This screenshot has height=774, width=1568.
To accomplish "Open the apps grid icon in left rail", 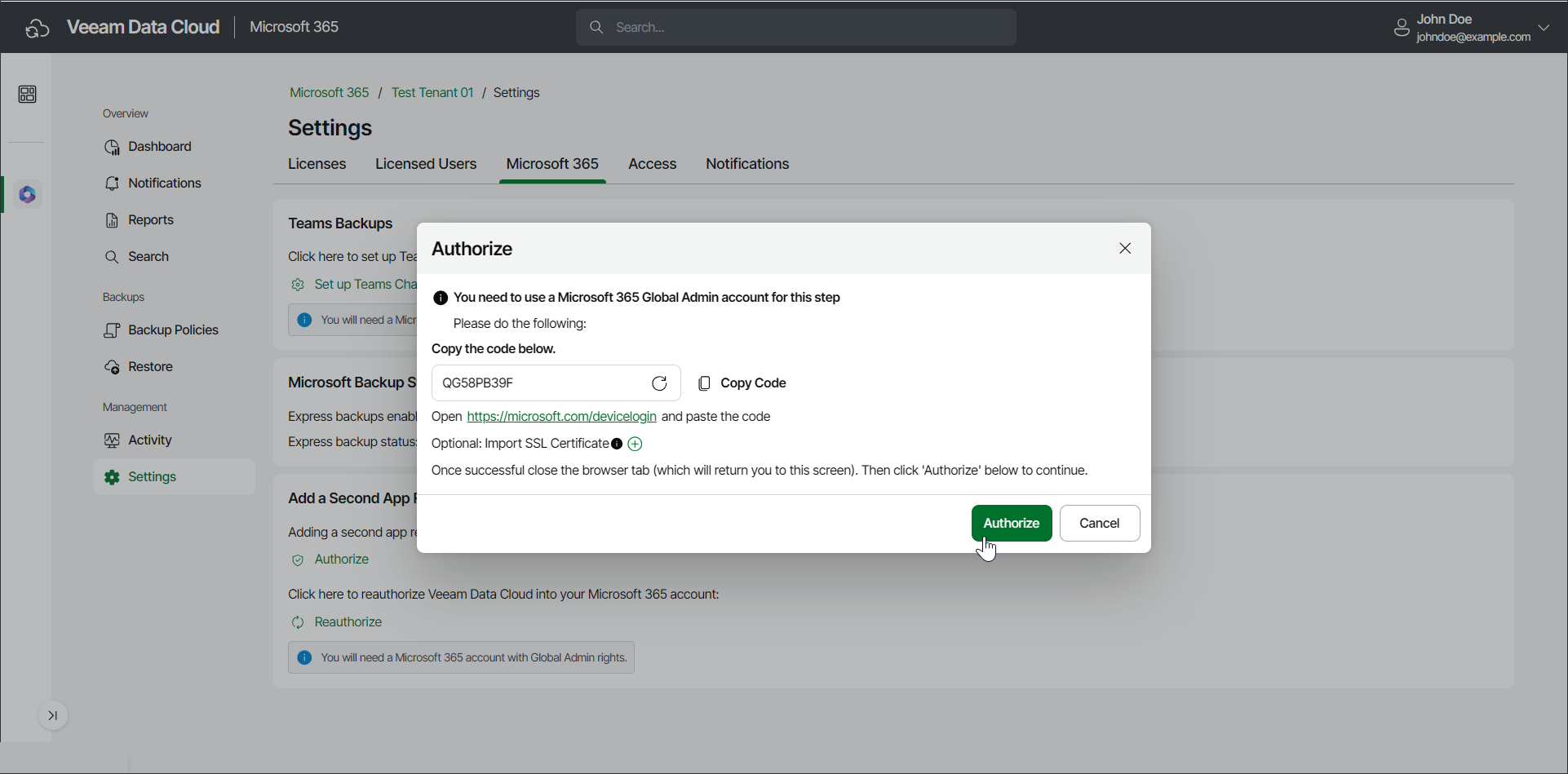I will 27,95.
